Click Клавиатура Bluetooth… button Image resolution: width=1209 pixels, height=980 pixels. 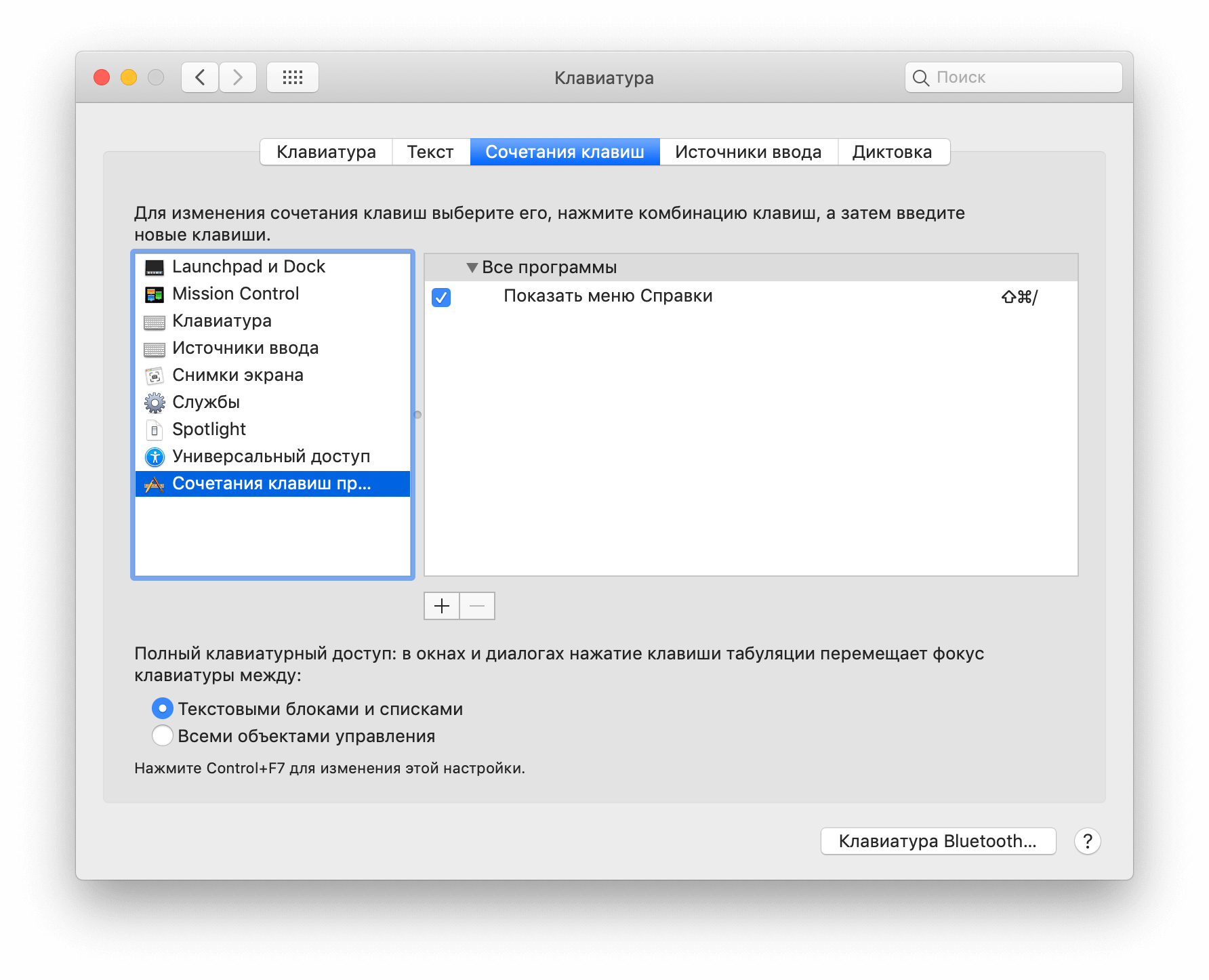coord(938,841)
